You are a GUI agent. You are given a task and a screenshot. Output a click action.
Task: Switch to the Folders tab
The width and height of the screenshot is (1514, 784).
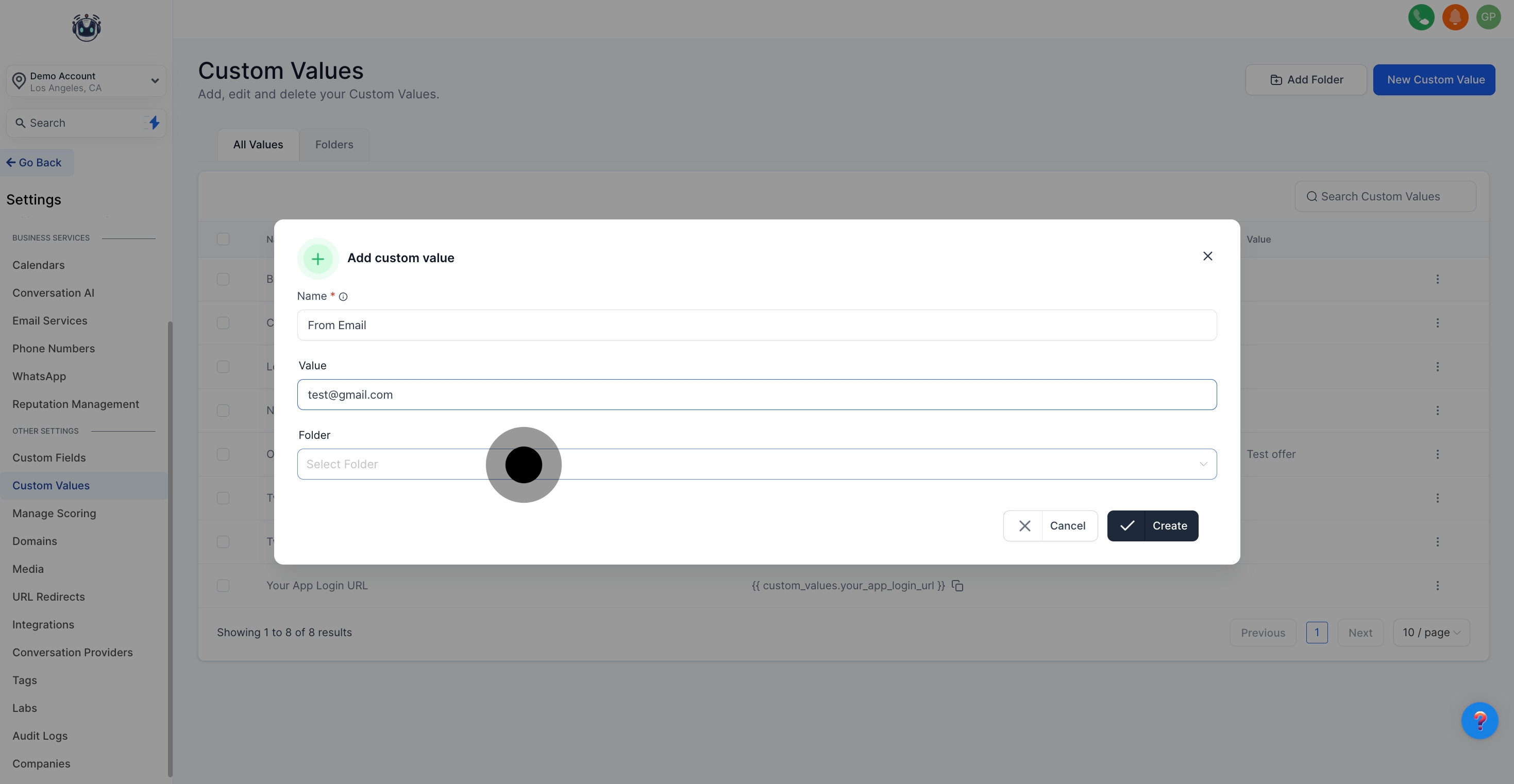[x=334, y=145]
